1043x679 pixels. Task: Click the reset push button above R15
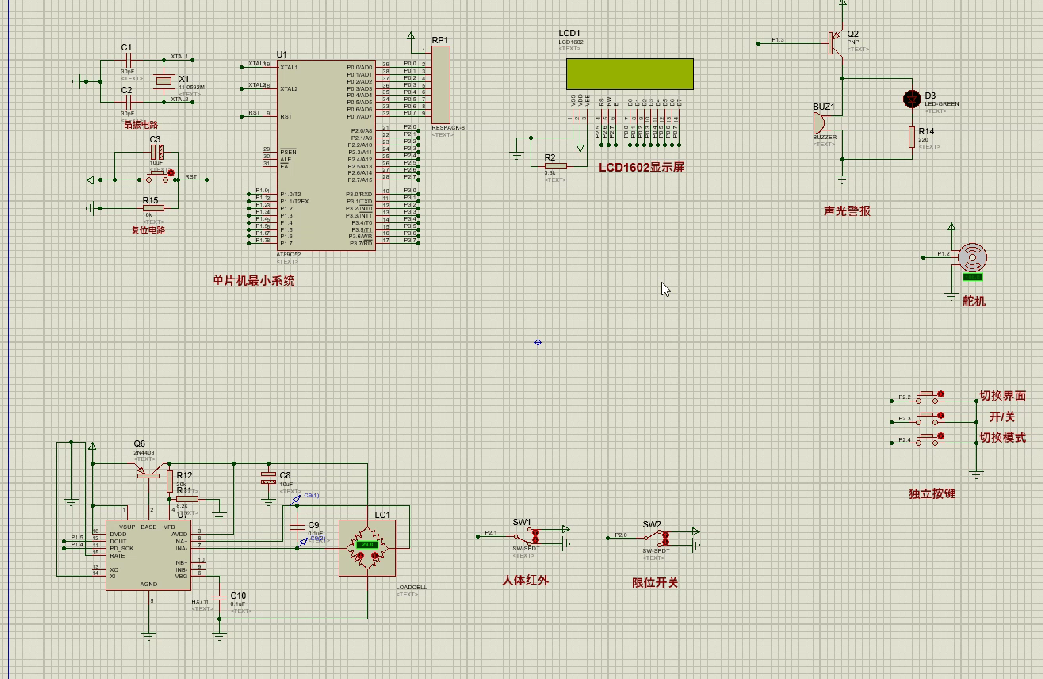160,176
